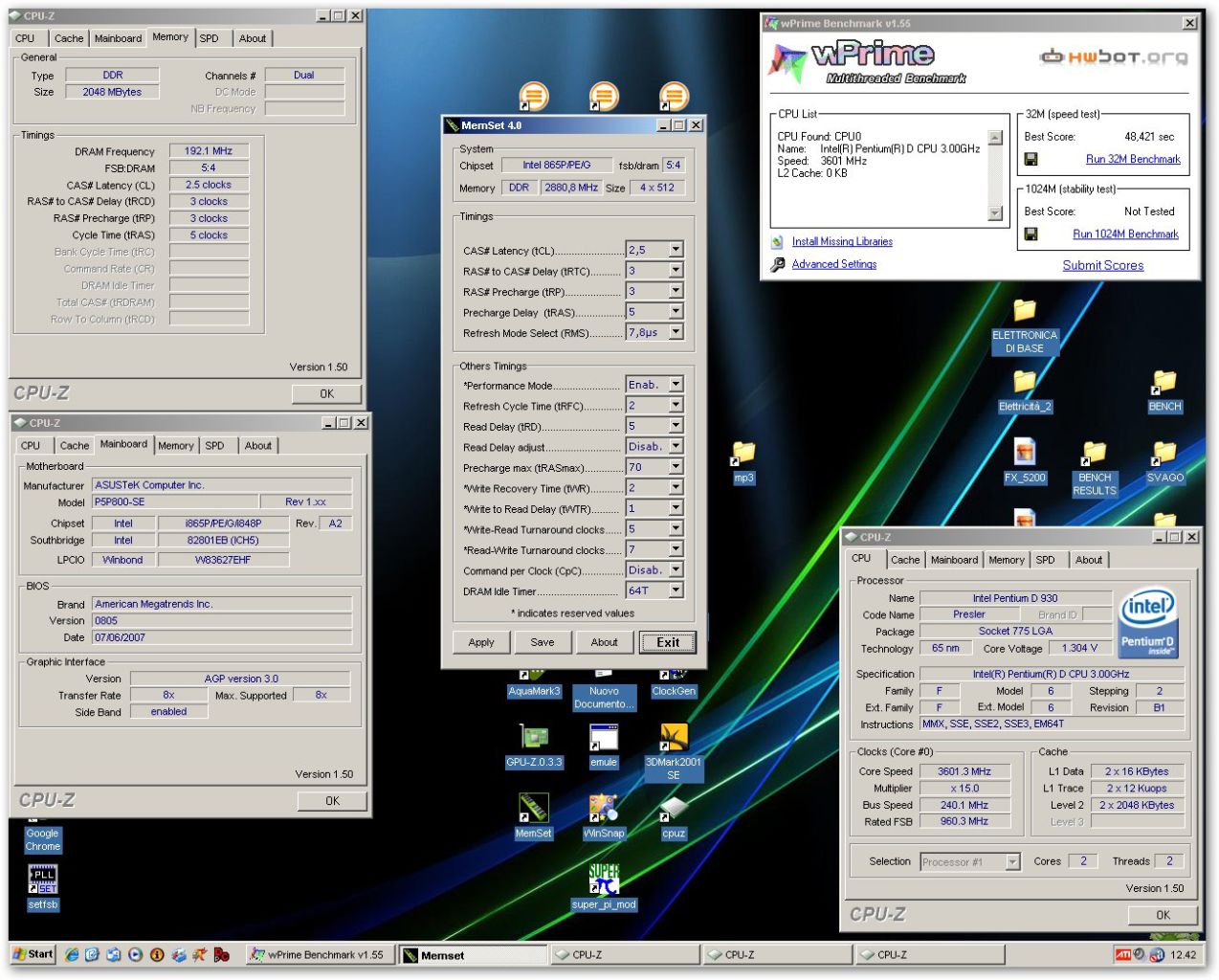Expand Refresh Cycle Time (tRFC) dropdown
The width and height of the screenshot is (1219, 980).
pyautogui.click(x=676, y=405)
